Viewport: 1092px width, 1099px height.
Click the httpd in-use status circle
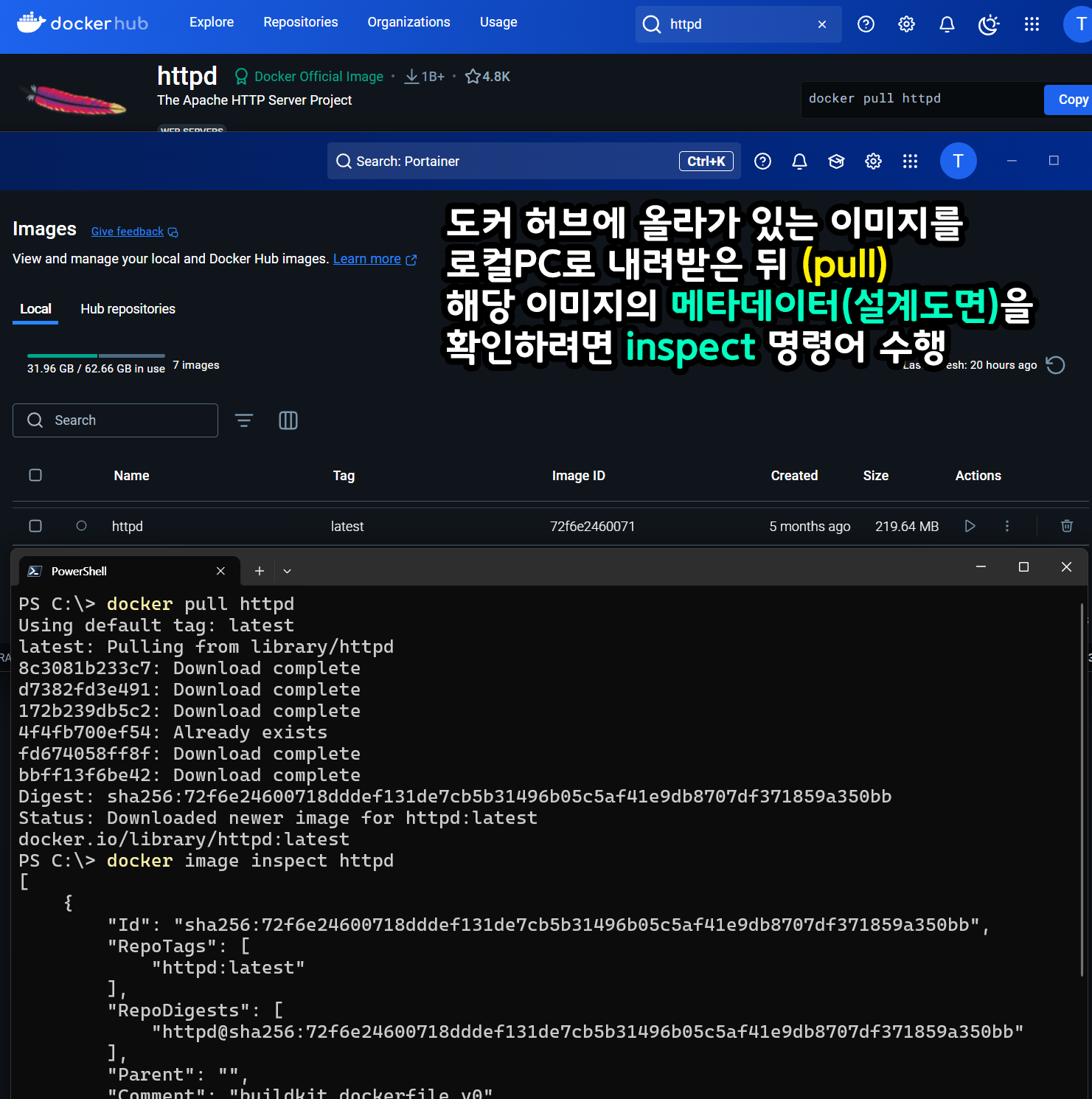pyautogui.click(x=82, y=526)
